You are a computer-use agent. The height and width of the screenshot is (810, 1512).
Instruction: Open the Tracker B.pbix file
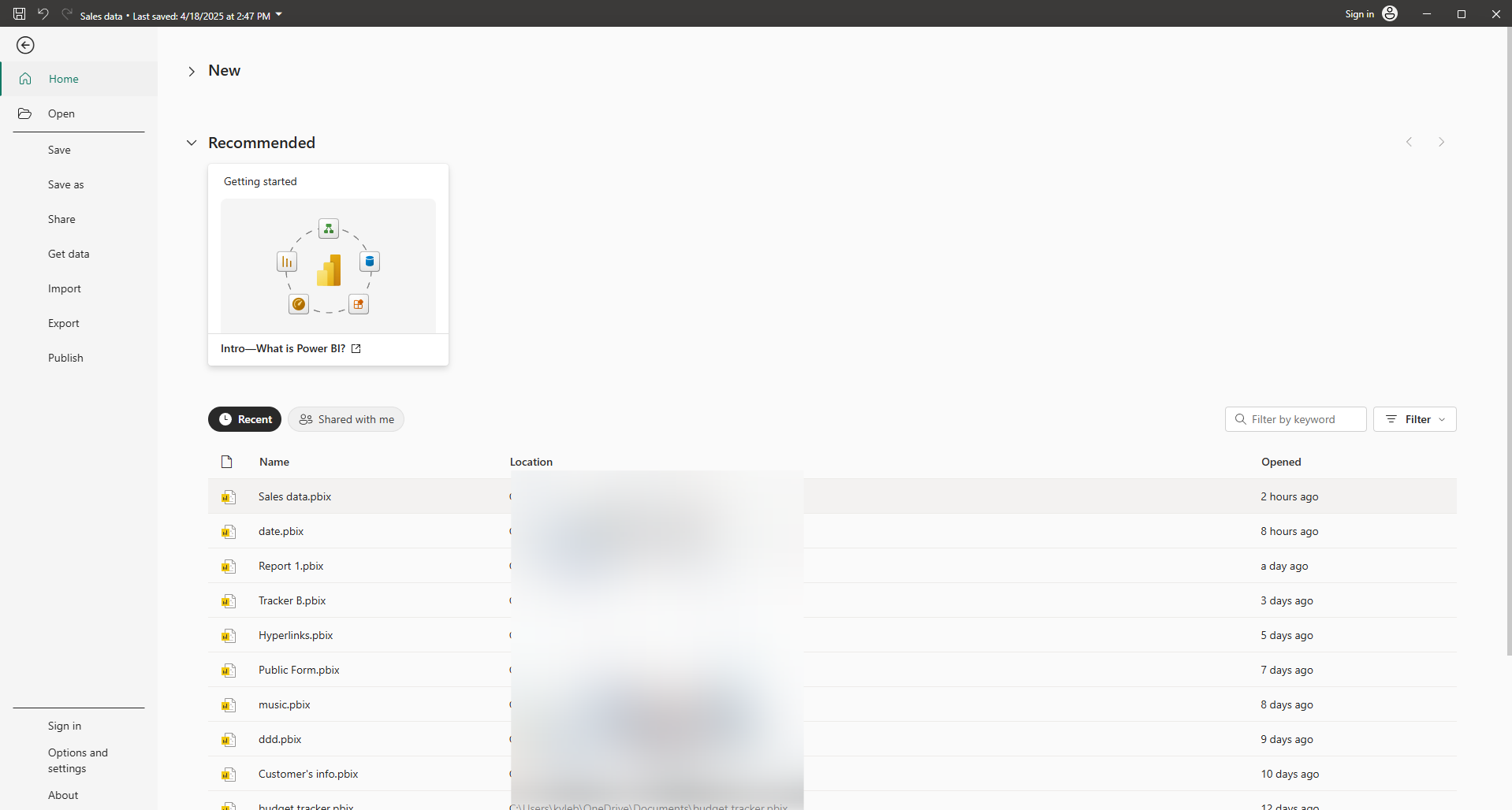[292, 600]
